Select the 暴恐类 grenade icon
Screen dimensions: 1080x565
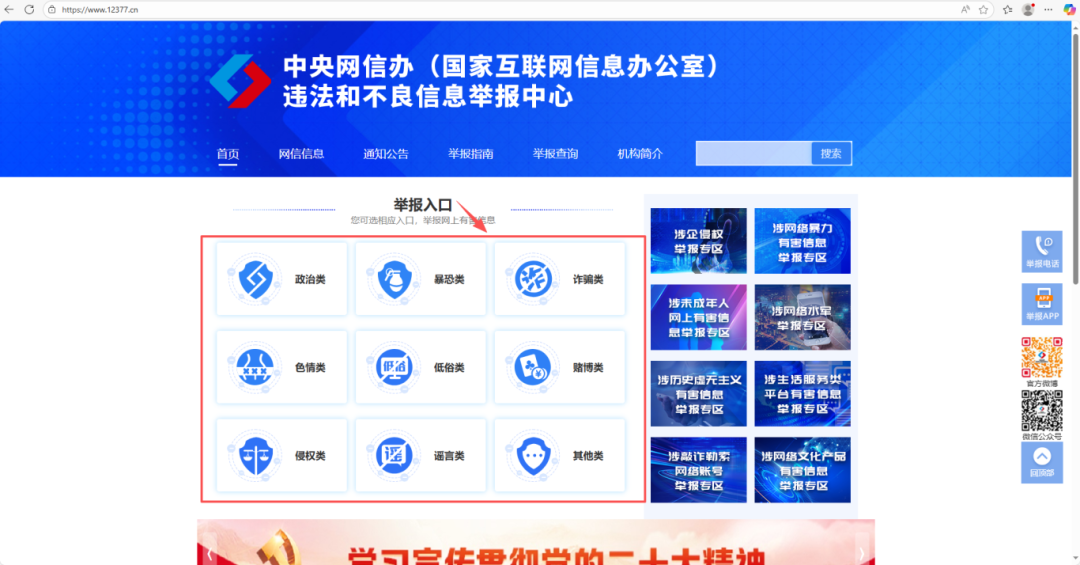[x=393, y=279]
